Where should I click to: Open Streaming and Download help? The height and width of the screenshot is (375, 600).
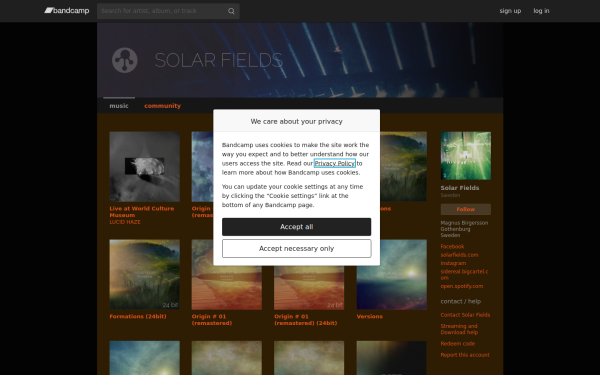point(459,329)
